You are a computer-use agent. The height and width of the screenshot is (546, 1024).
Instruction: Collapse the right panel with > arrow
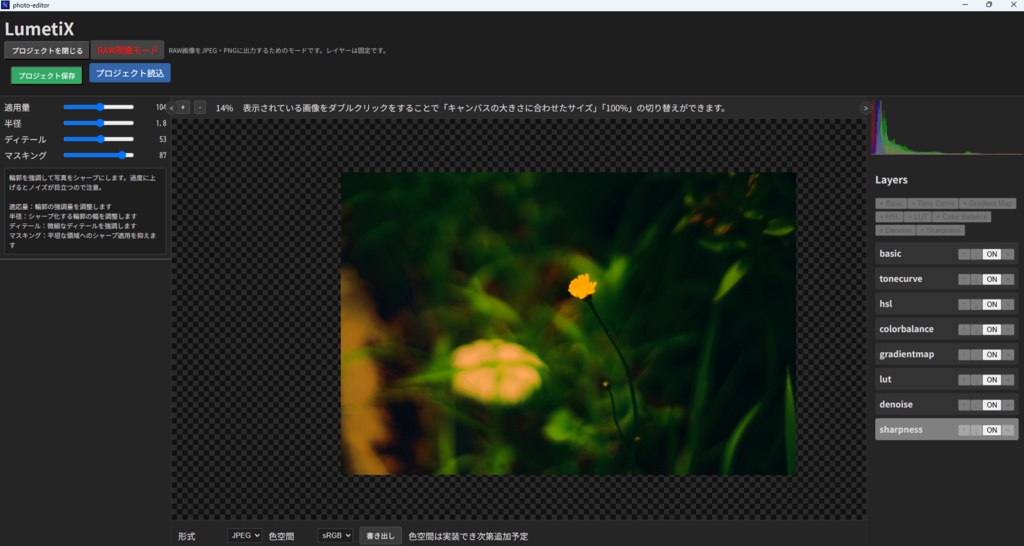(x=865, y=108)
